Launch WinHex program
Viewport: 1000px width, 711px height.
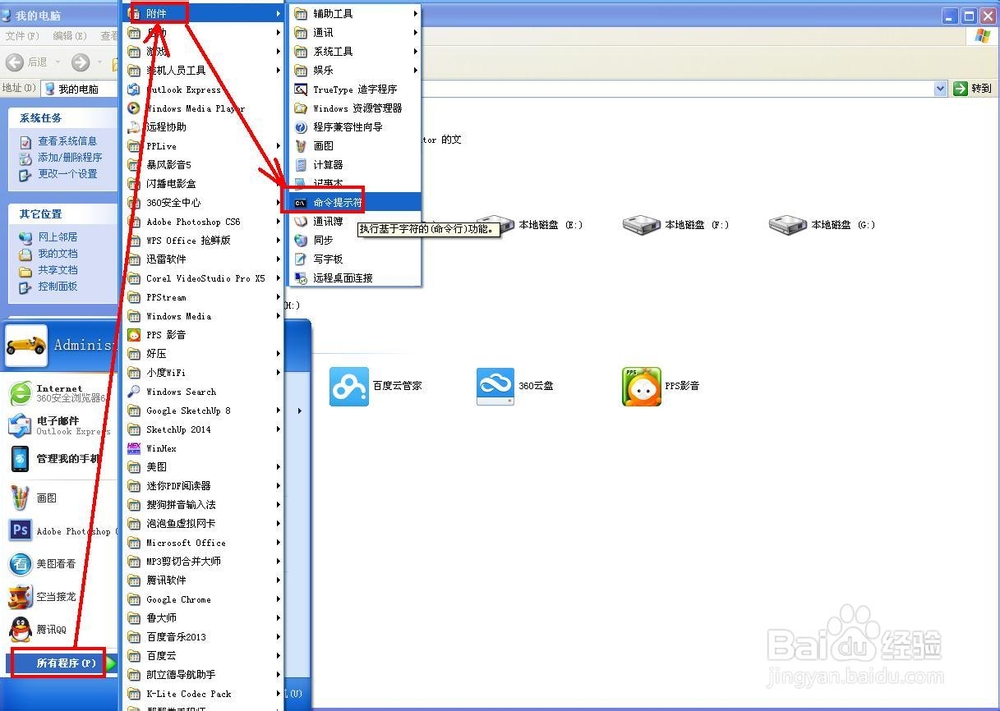[x=204, y=448]
